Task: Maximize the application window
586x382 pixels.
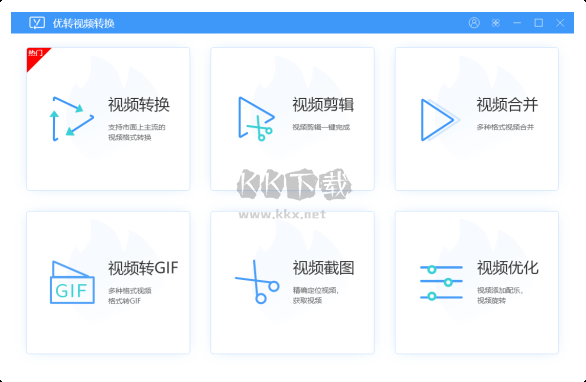Action: 539,23
